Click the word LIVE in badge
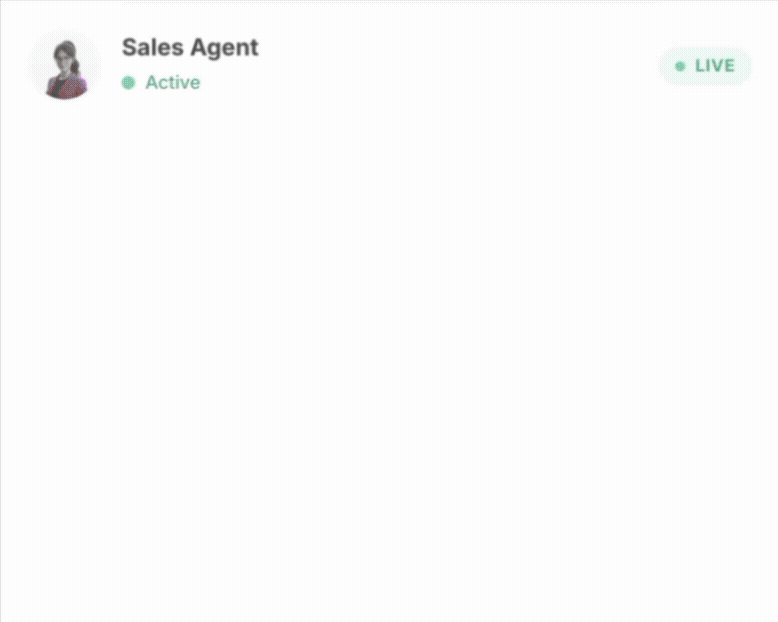This screenshot has width=778, height=622. tap(714, 66)
